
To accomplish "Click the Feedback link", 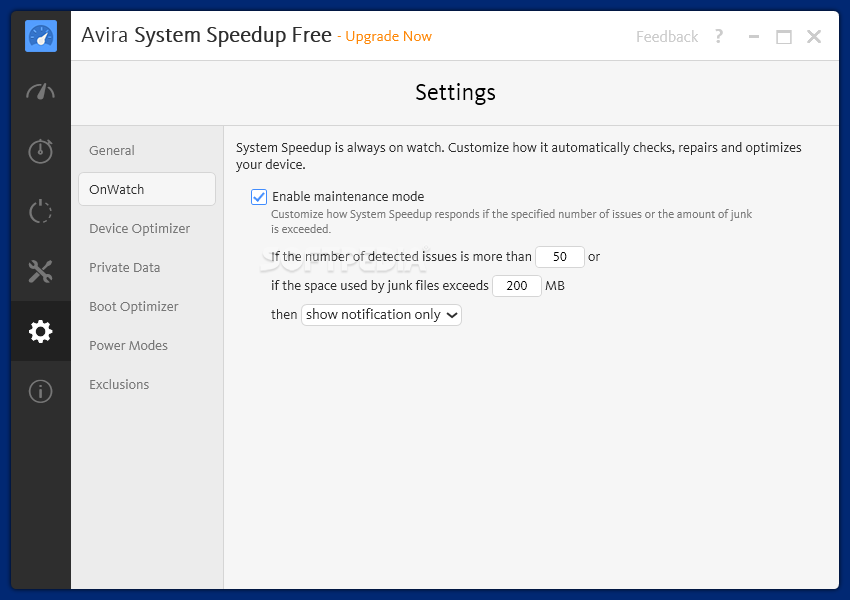I will 667,37.
